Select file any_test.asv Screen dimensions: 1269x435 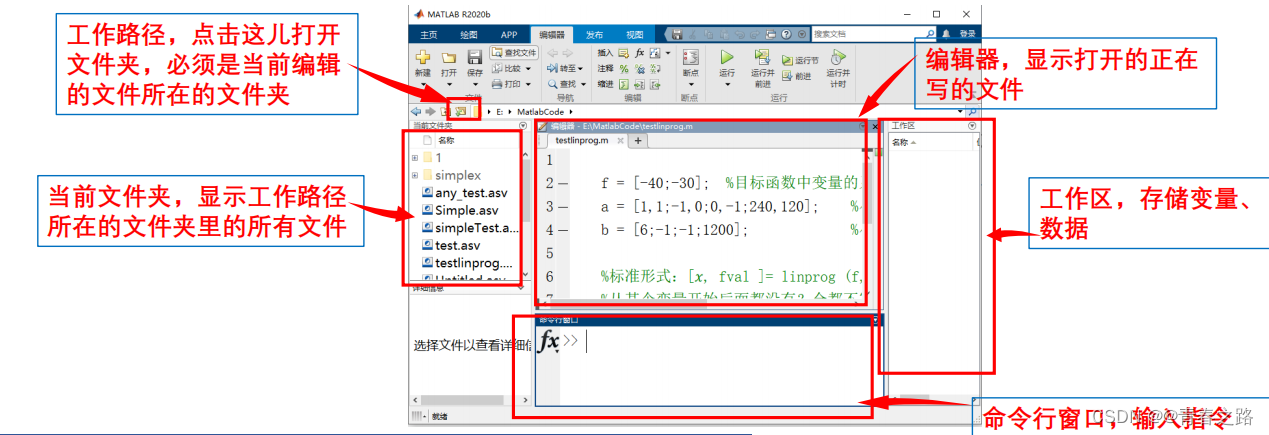(x=466, y=193)
